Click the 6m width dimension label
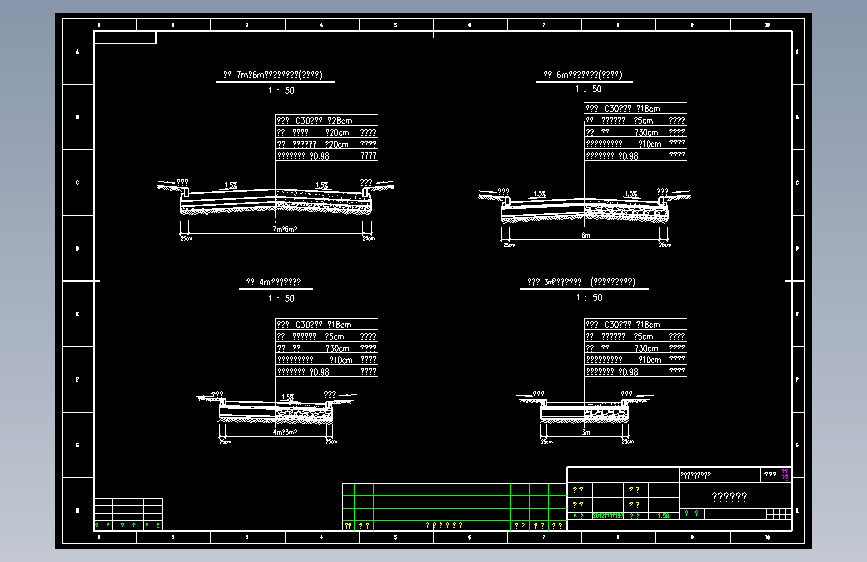Viewport: 867px width, 562px height. tap(586, 235)
